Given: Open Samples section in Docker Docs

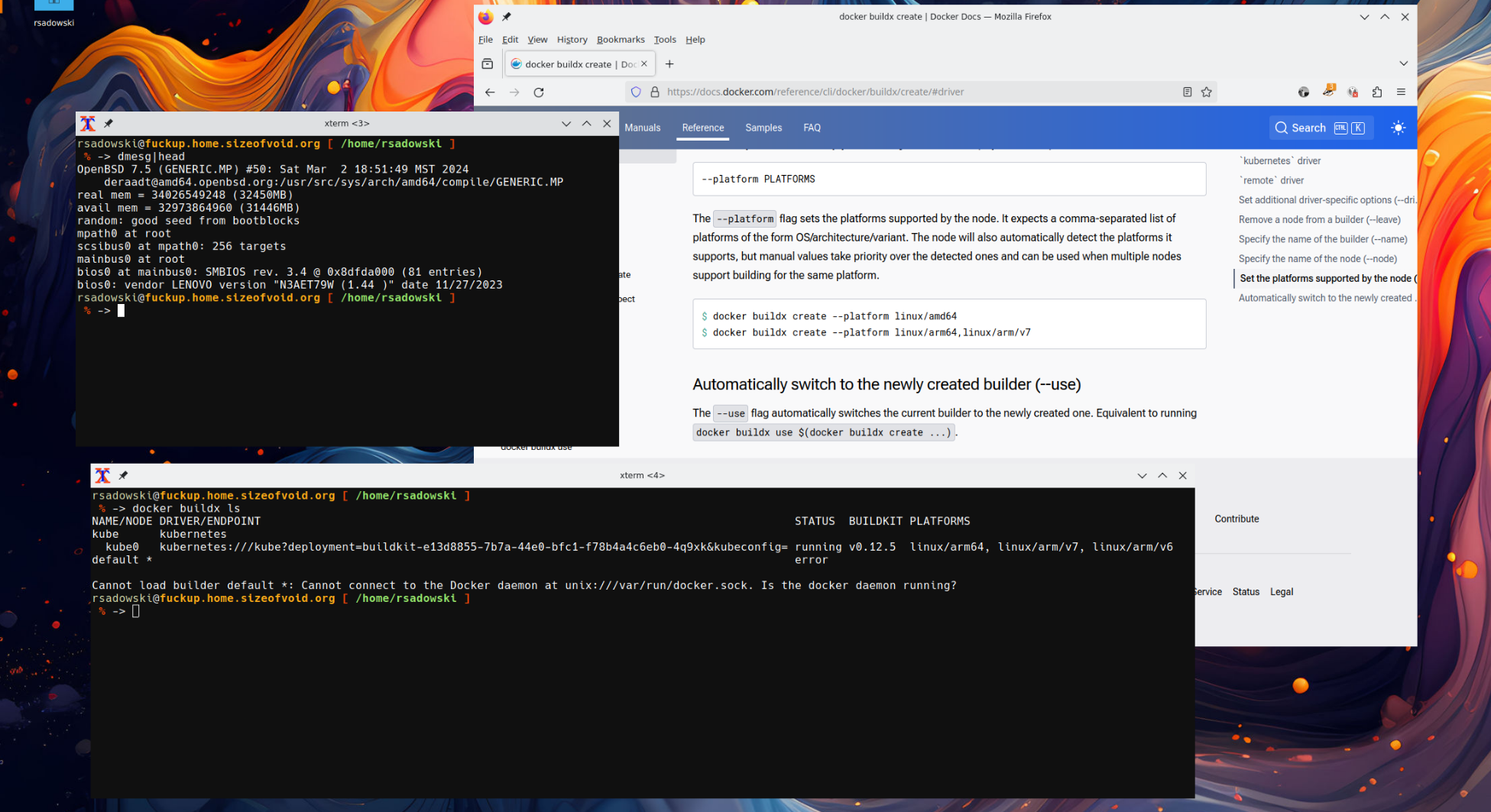Looking at the screenshot, I should (x=763, y=128).
